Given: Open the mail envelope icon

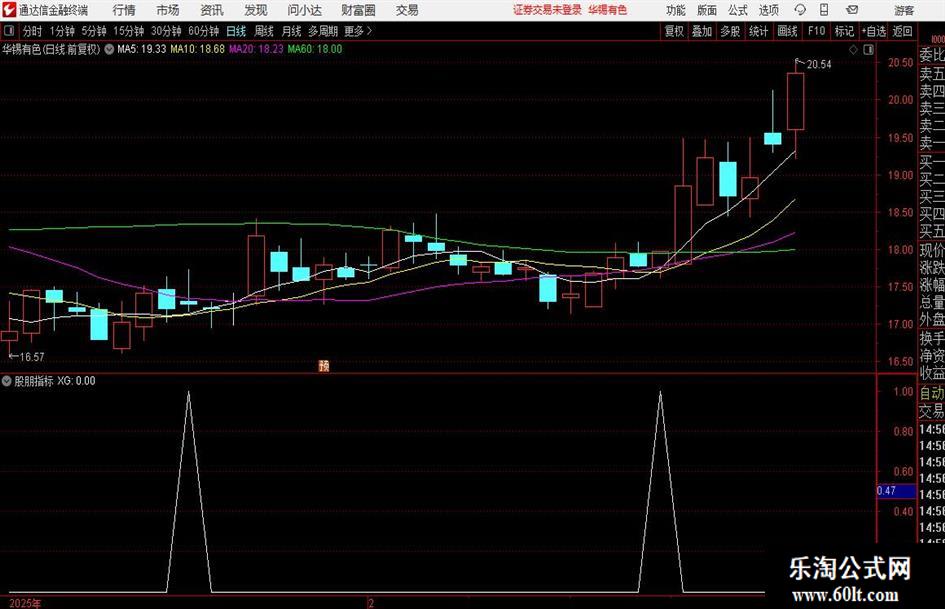Looking at the screenshot, I should click(852, 10).
